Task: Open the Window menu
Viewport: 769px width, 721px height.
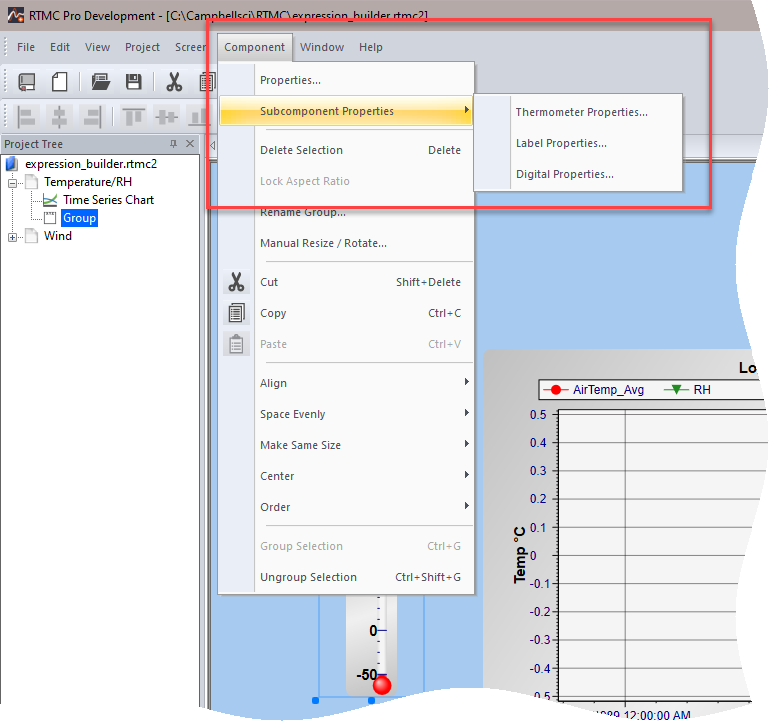Action: pyautogui.click(x=322, y=47)
